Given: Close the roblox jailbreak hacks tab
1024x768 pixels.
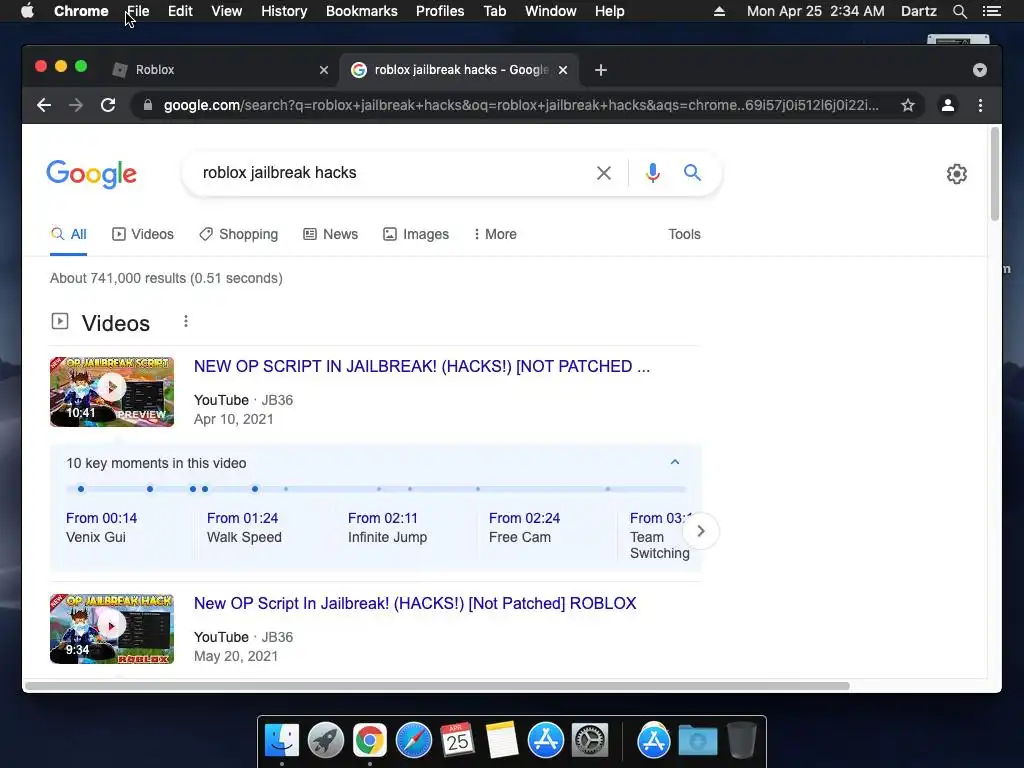Looking at the screenshot, I should [x=563, y=70].
